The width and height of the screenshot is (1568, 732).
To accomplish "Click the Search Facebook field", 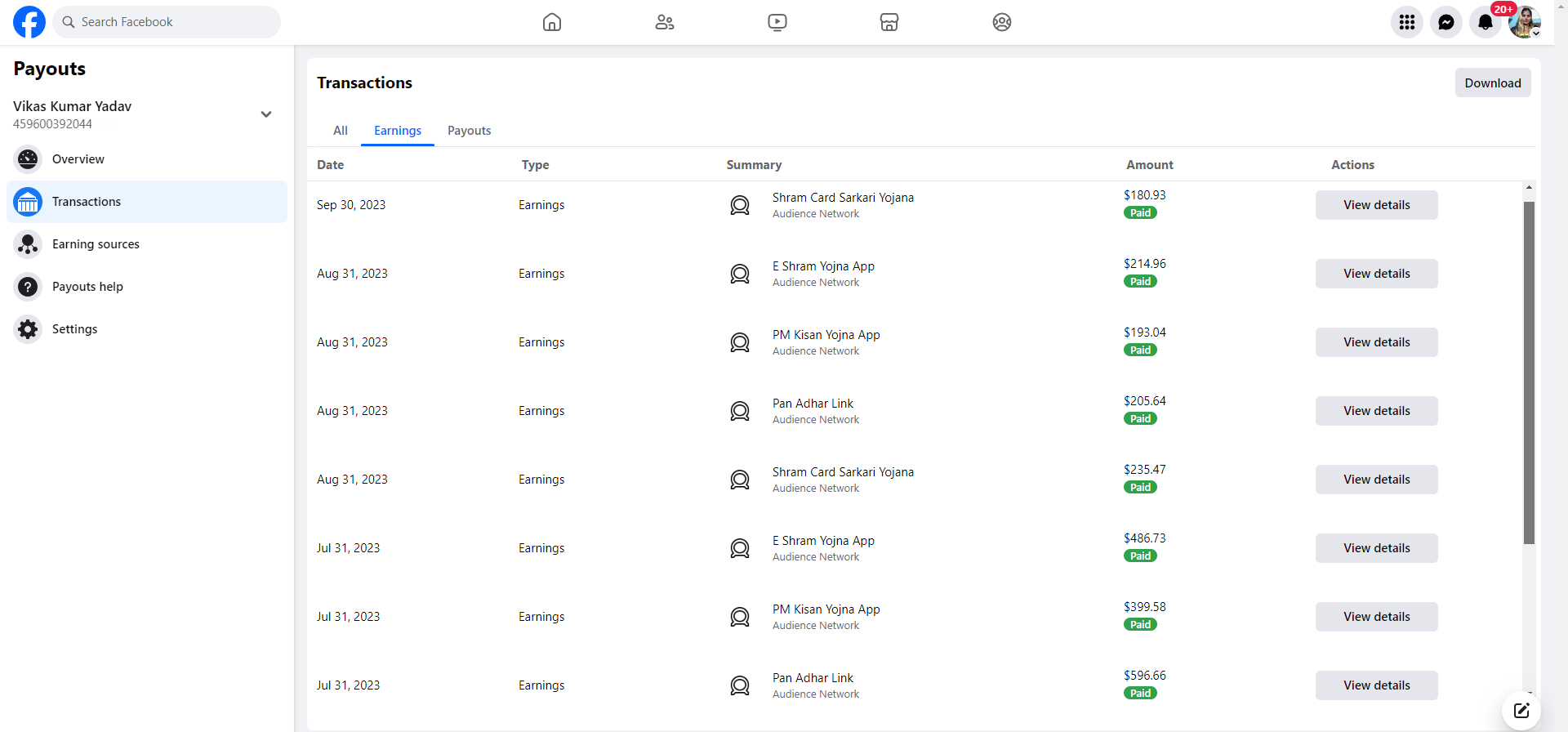I will click(x=167, y=22).
